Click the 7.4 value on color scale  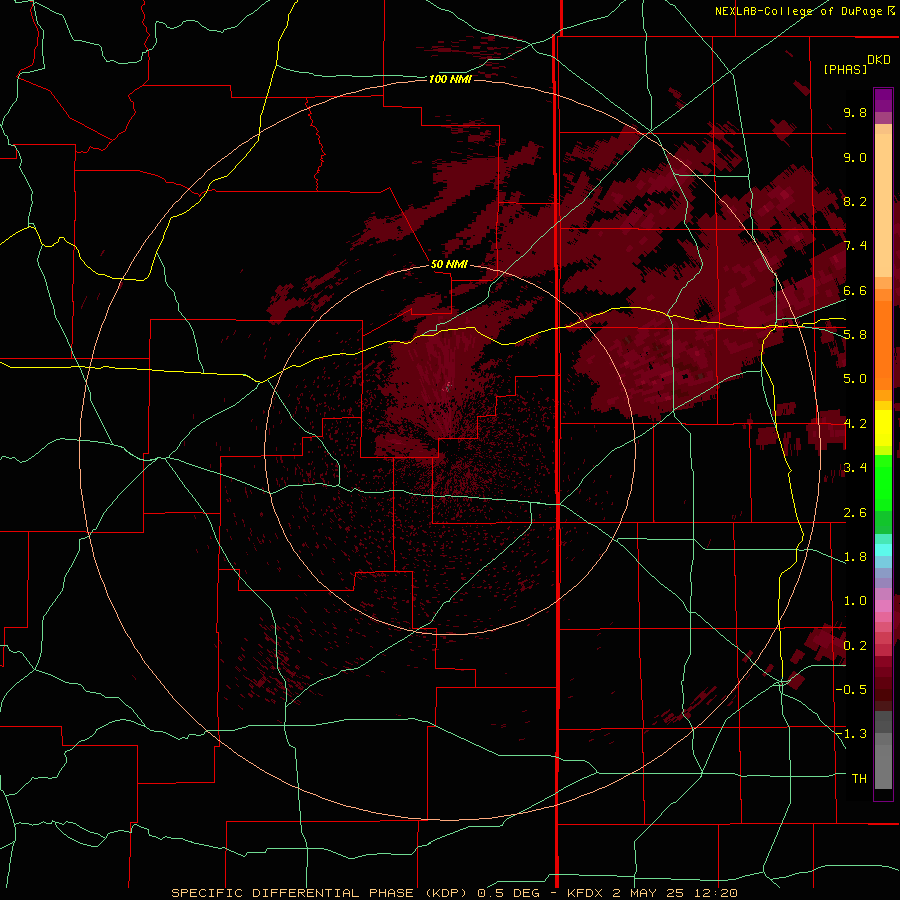pos(855,246)
